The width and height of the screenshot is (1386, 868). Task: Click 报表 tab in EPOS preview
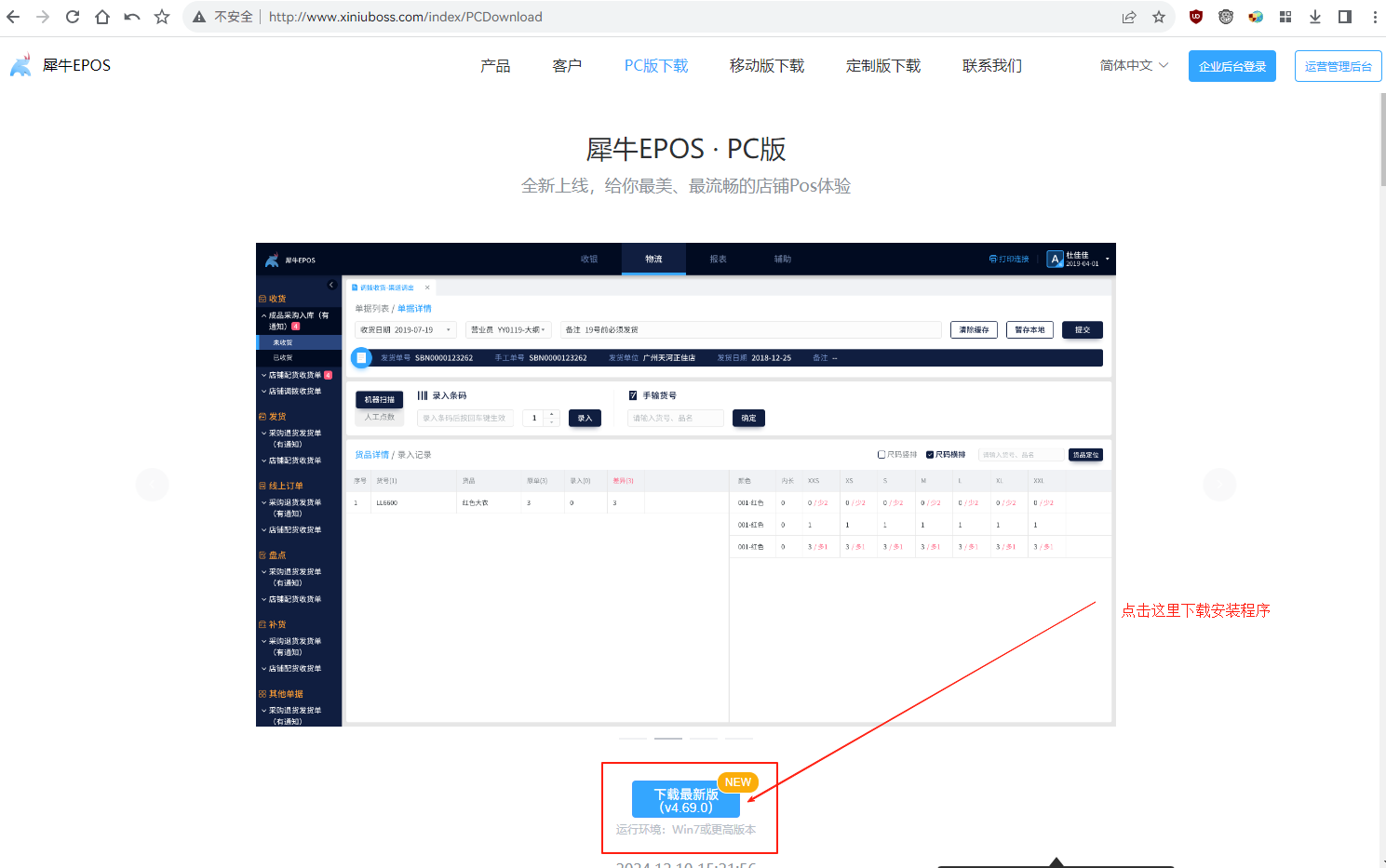point(718,259)
